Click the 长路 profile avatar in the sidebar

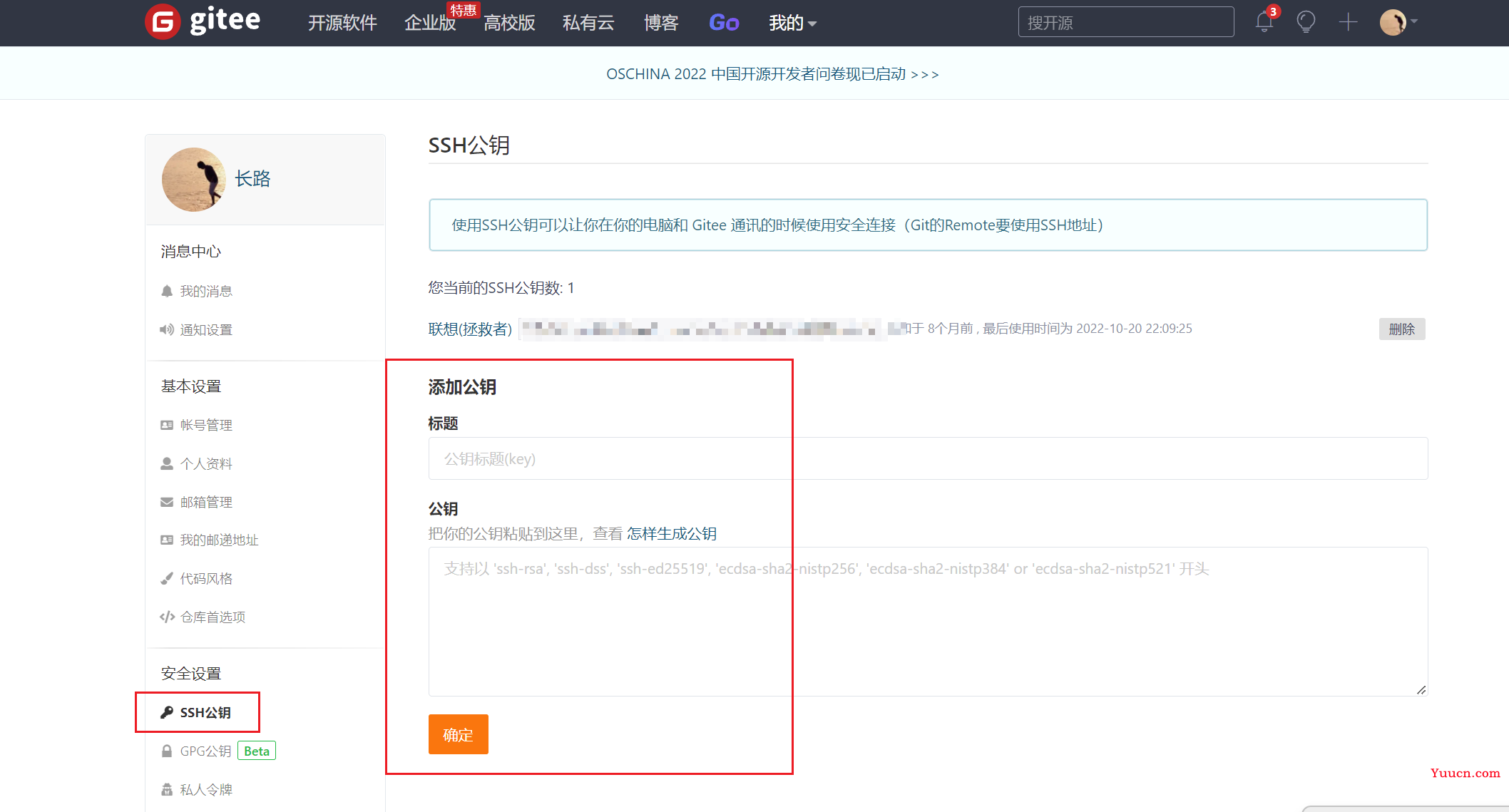(x=193, y=180)
